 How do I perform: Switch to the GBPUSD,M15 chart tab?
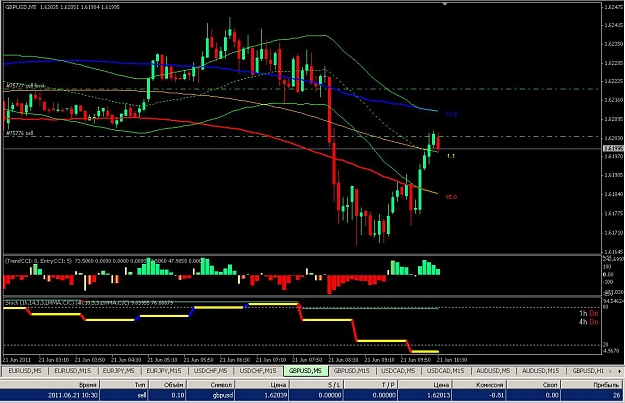coord(352,371)
